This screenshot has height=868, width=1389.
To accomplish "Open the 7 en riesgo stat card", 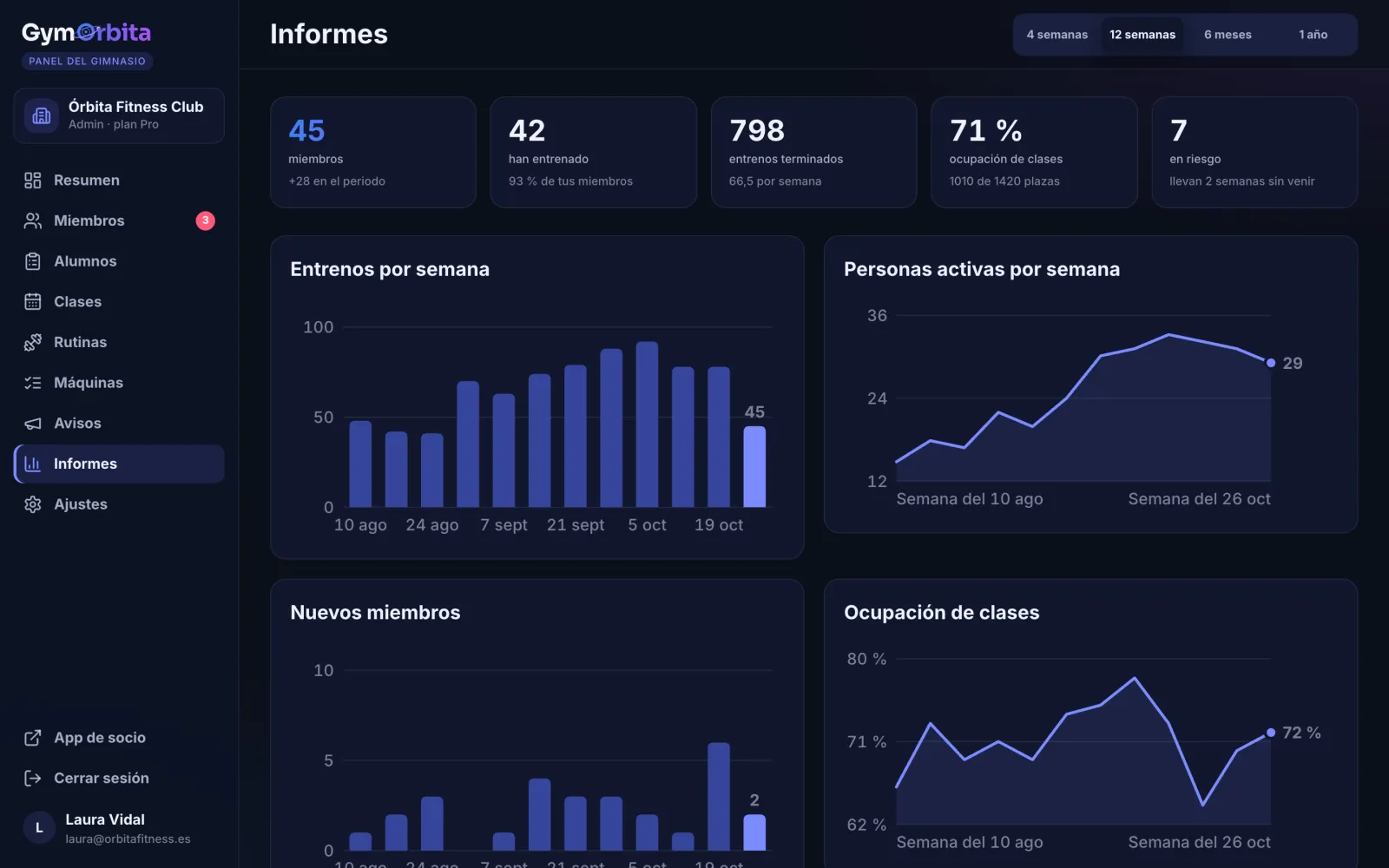I will pos(1254,152).
